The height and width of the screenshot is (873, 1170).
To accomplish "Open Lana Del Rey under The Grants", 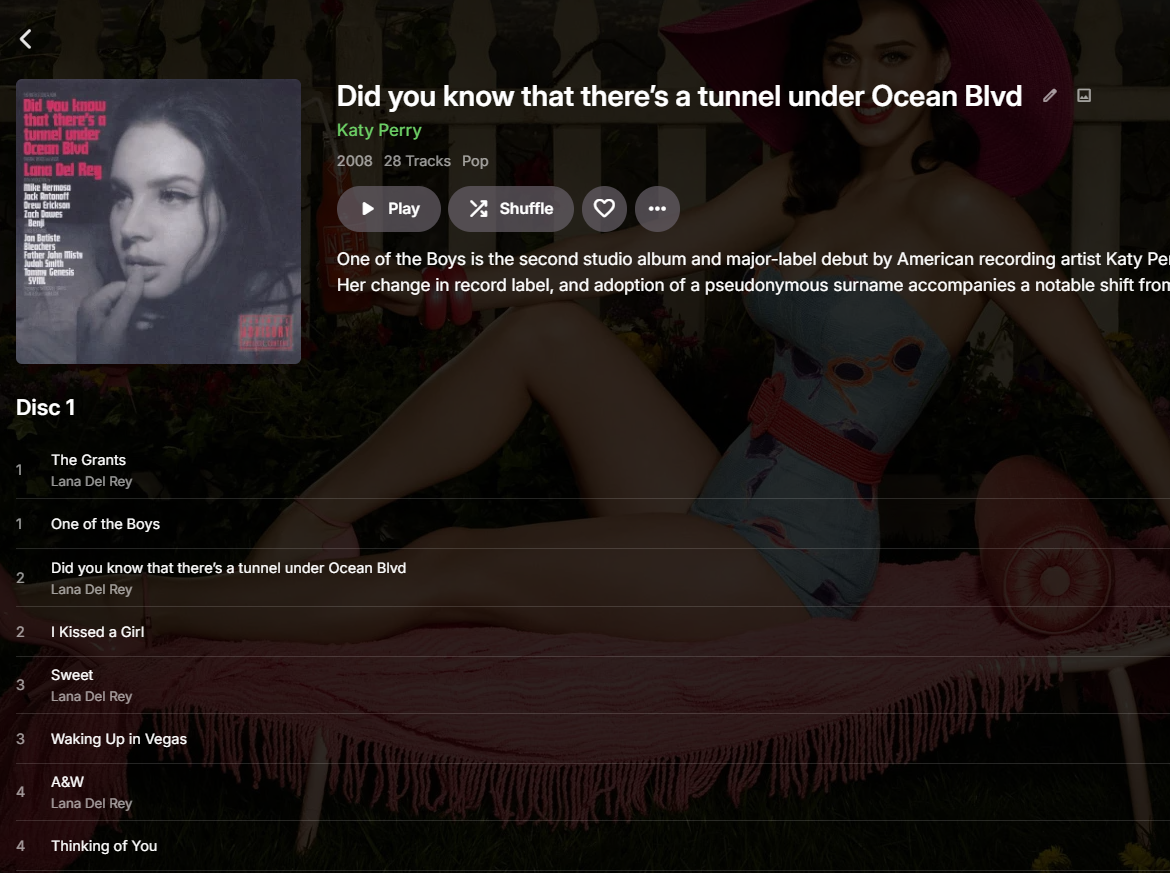I will (91, 482).
